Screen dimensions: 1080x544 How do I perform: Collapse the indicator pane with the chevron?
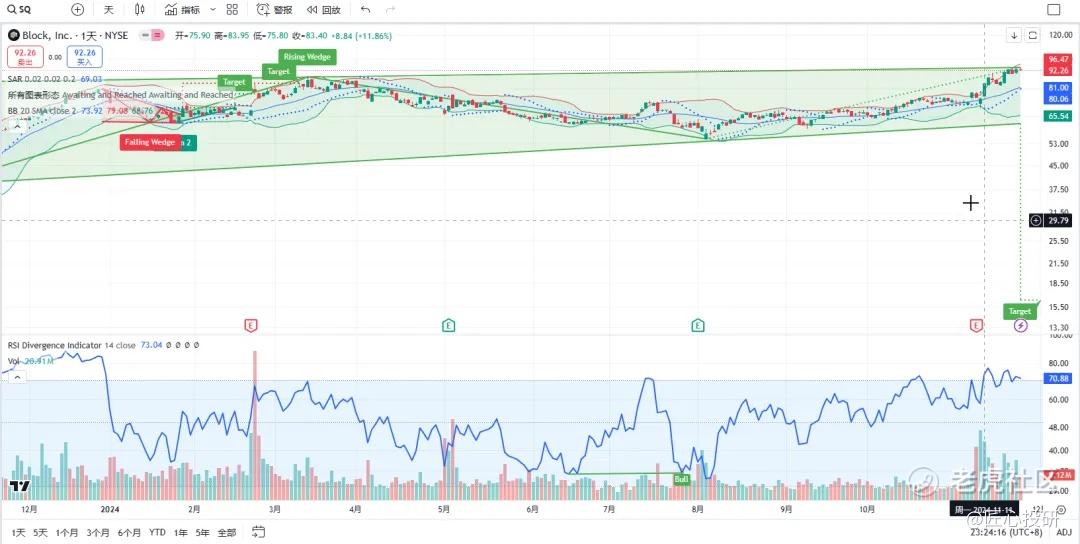(x=17, y=377)
